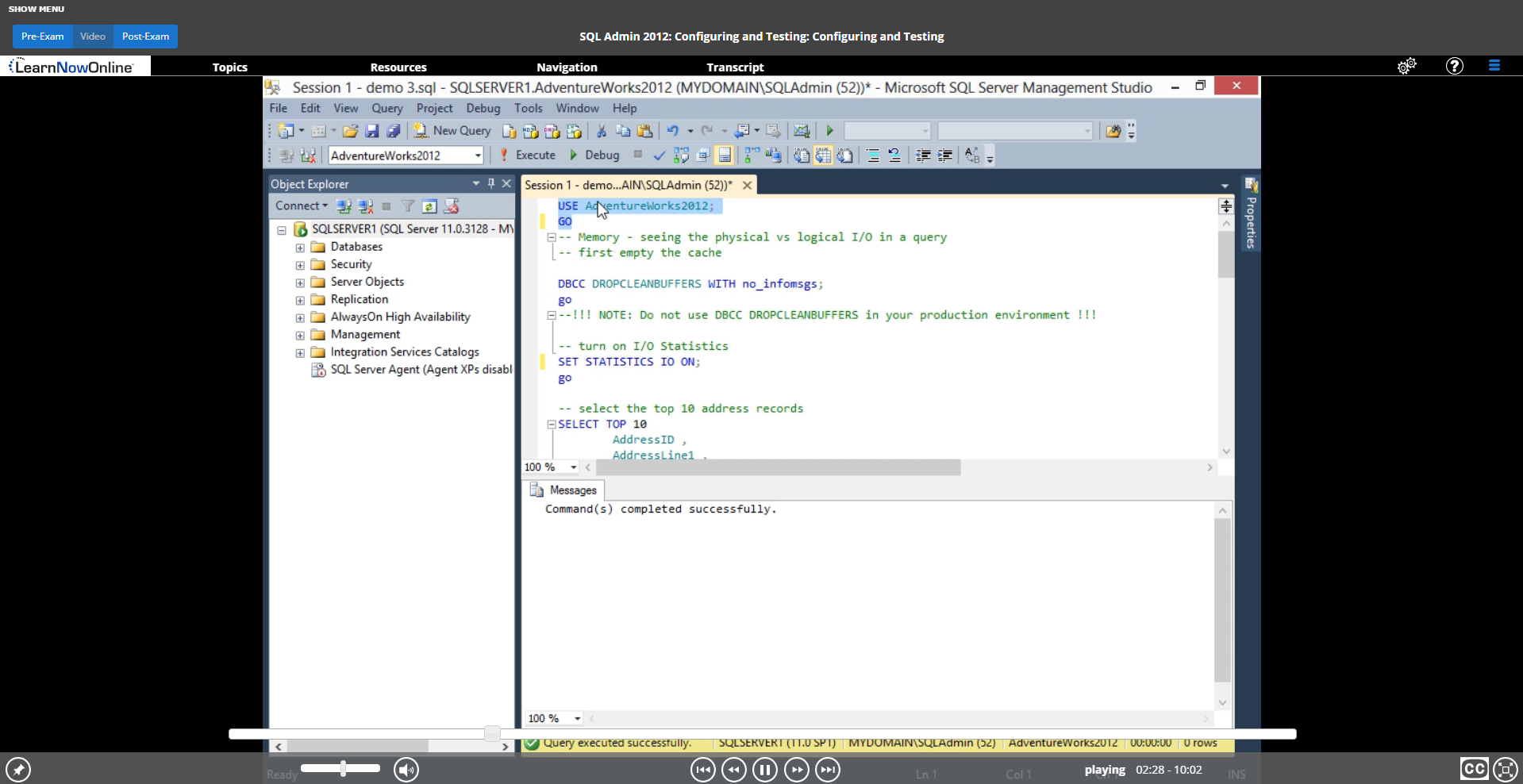Expand the Databases tree node
Viewport: 1523px width, 784px height.
299,248
